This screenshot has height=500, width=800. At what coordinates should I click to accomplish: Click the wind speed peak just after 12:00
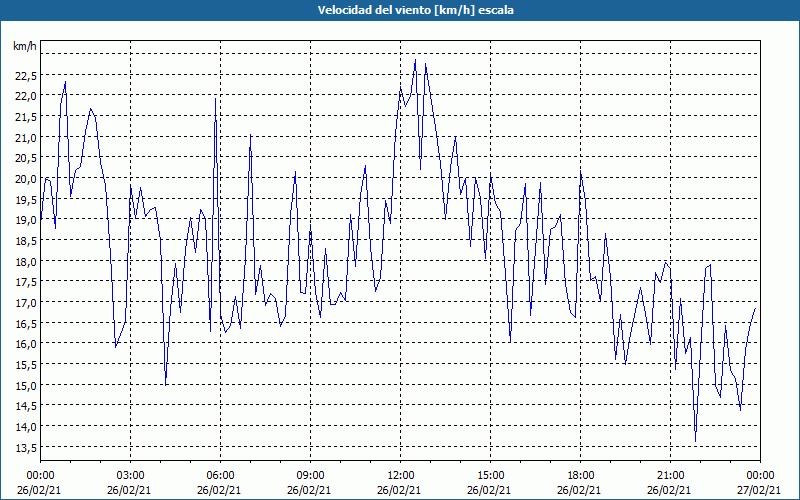415,60
